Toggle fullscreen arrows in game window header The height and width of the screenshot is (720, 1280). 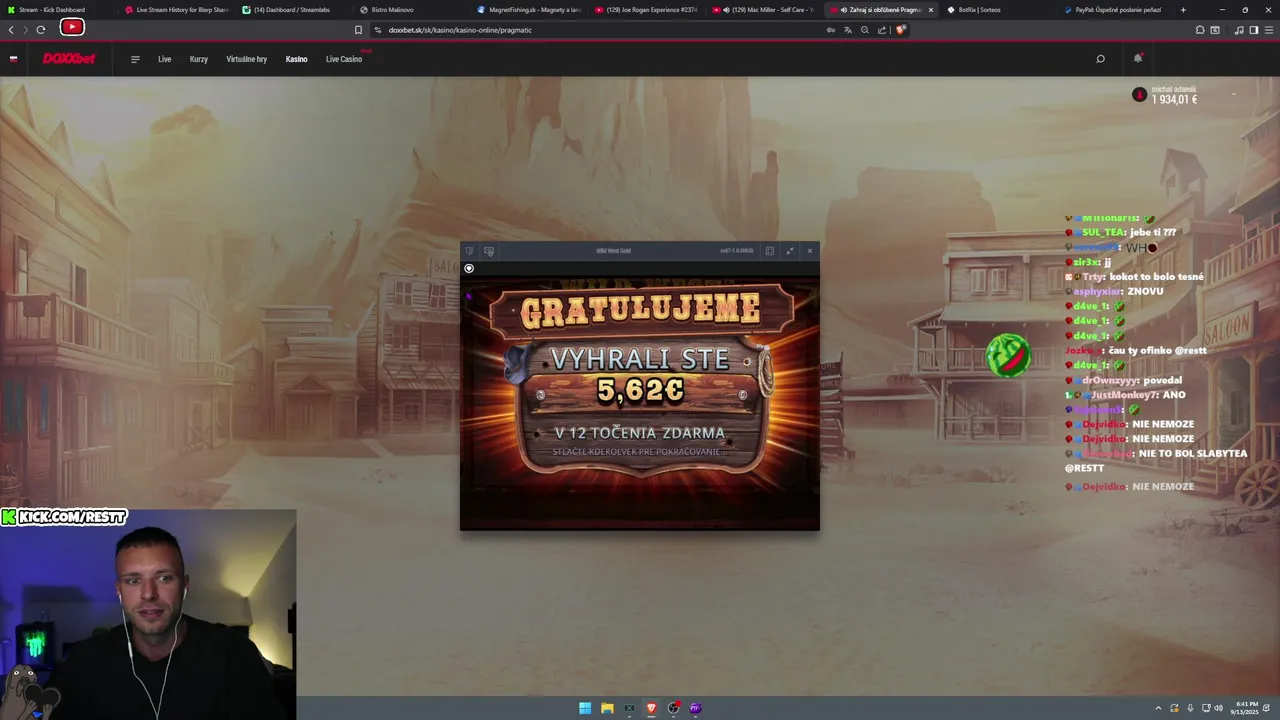pos(790,251)
